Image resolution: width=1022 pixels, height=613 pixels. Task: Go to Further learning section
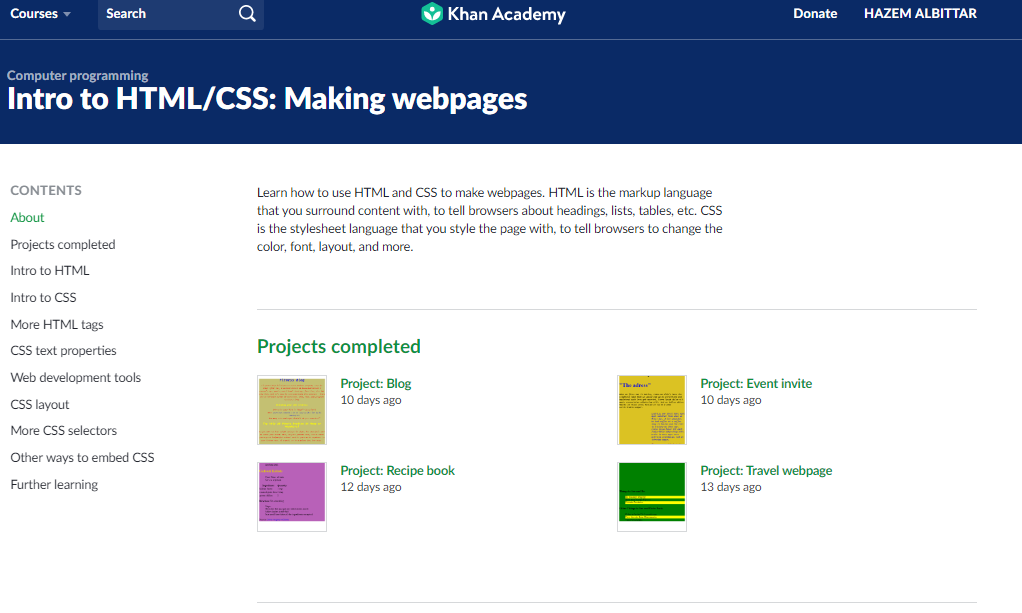(54, 485)
